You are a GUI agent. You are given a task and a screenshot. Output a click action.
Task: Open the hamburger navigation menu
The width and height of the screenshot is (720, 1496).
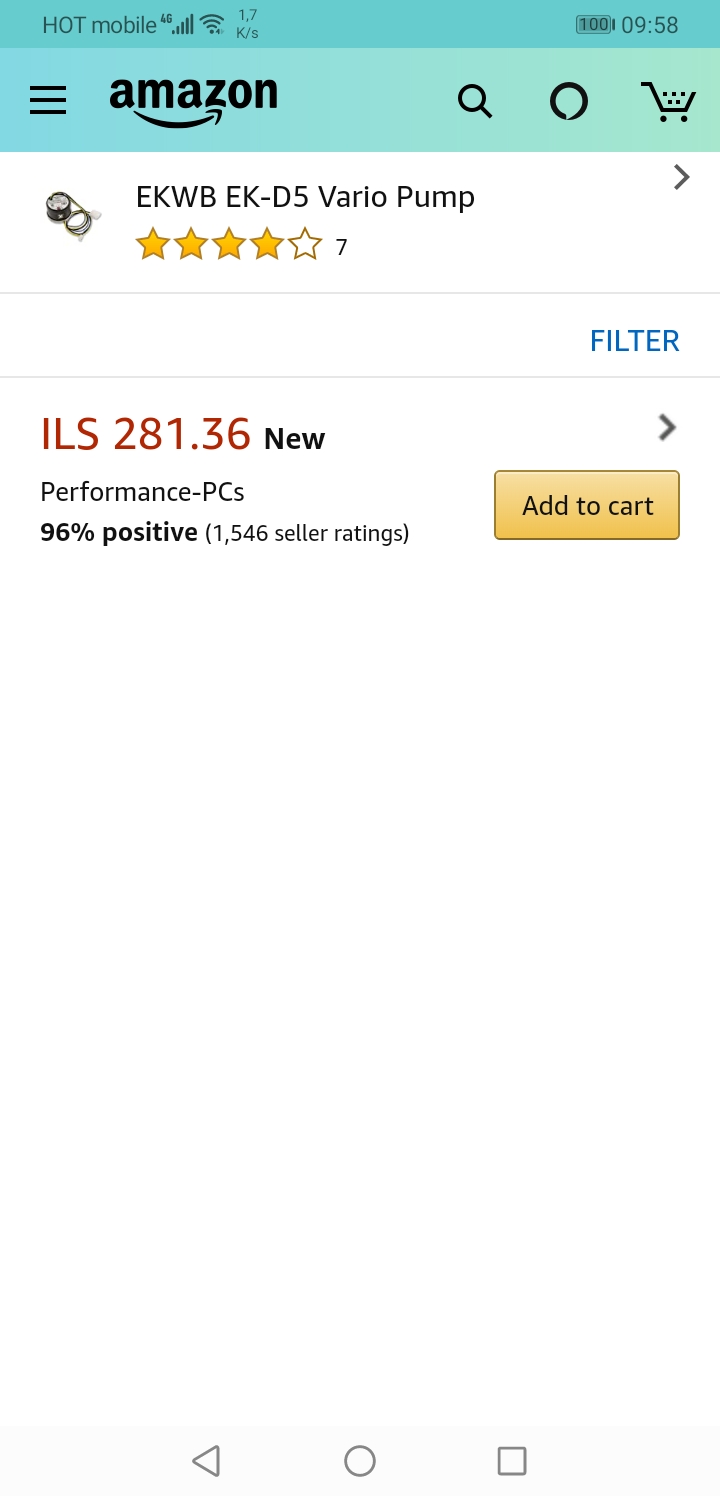coord(48,100)
